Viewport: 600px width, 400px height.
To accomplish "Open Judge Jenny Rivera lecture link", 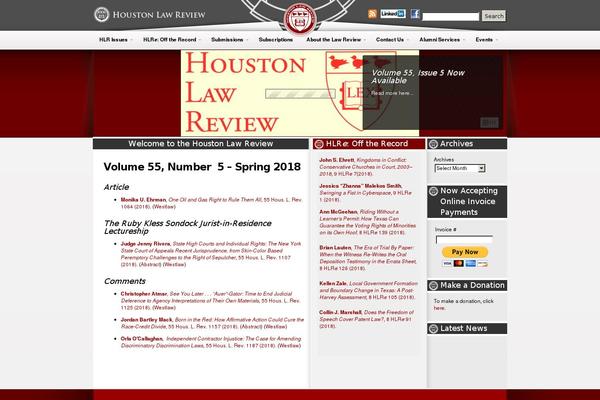I will pos(211,254).
